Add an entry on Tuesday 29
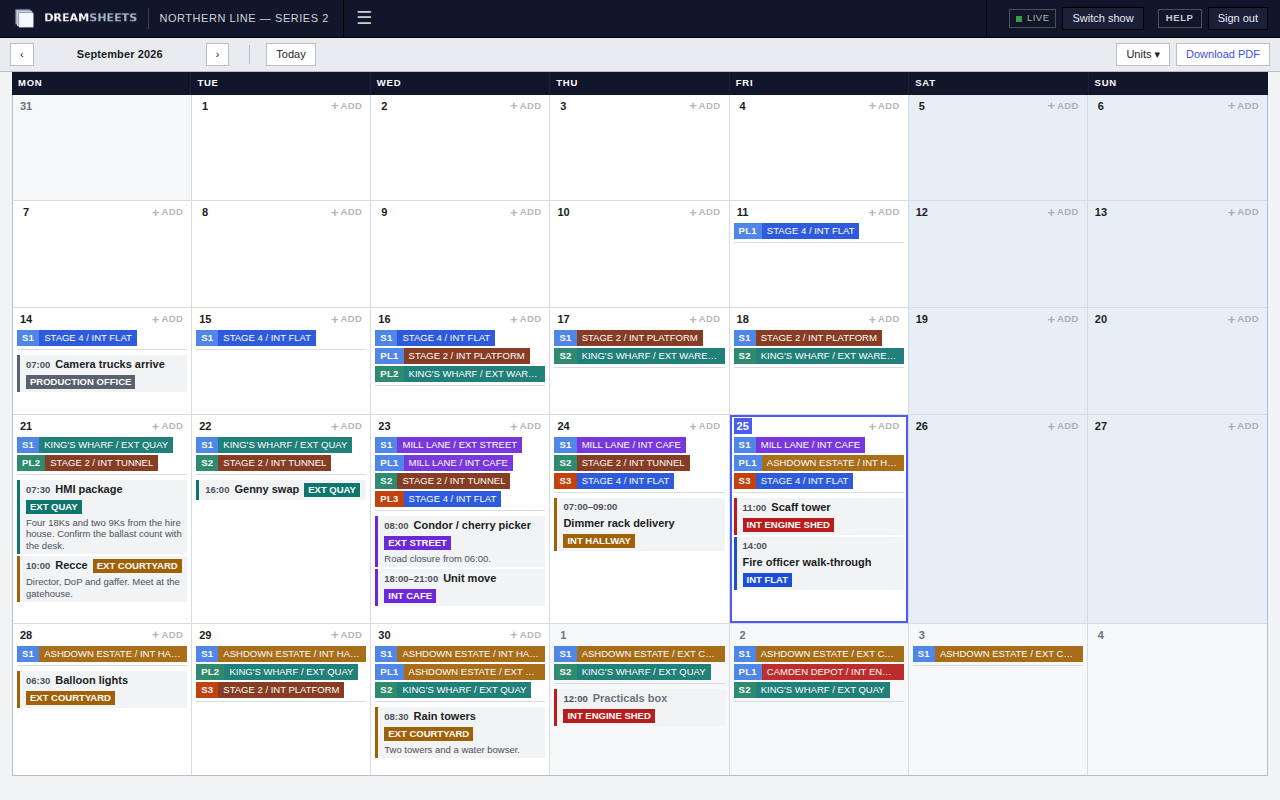Viewport: 1280px width, 800px height. point(347,635)
